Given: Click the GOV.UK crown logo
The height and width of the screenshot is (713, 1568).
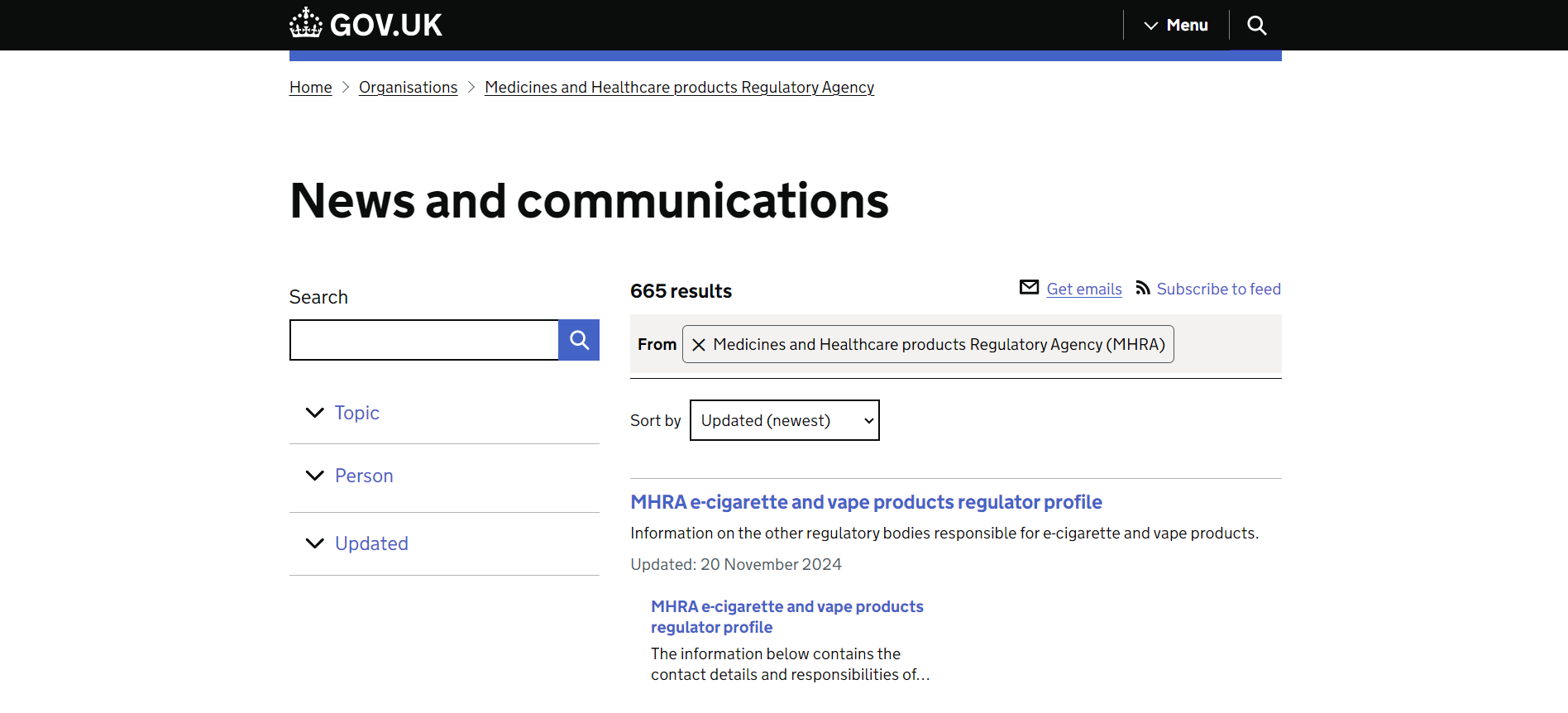Looking at the screenshot, I should pyautogui.click(x=306, y=23).
